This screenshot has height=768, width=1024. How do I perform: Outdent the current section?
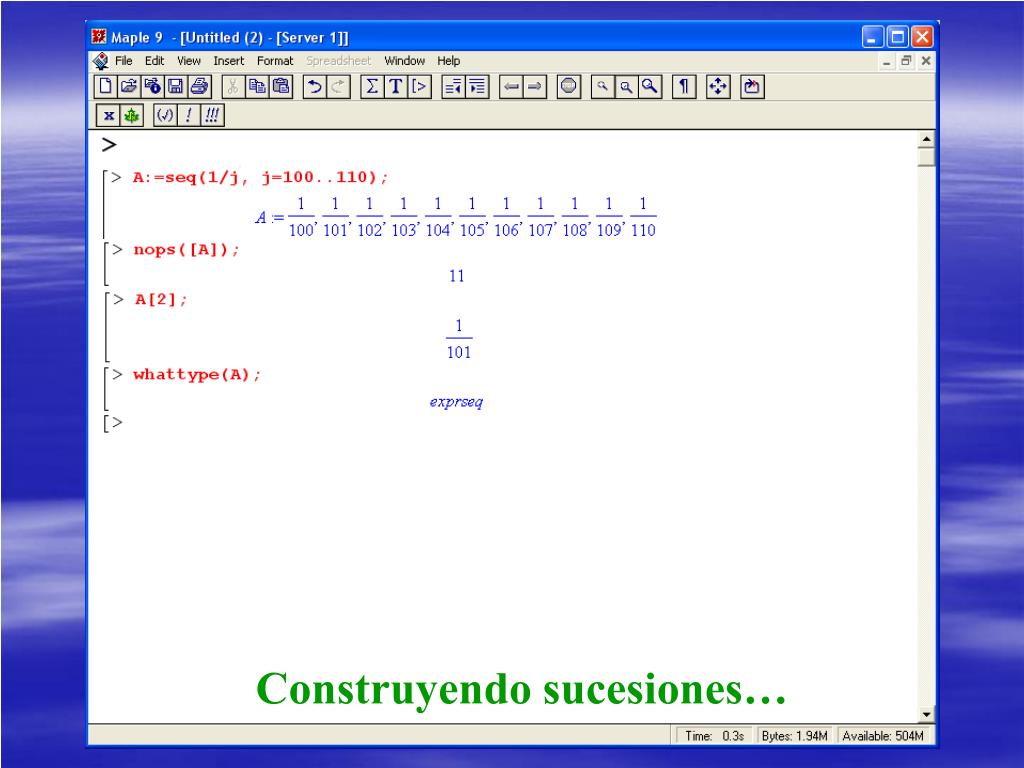tap(453, 86)
